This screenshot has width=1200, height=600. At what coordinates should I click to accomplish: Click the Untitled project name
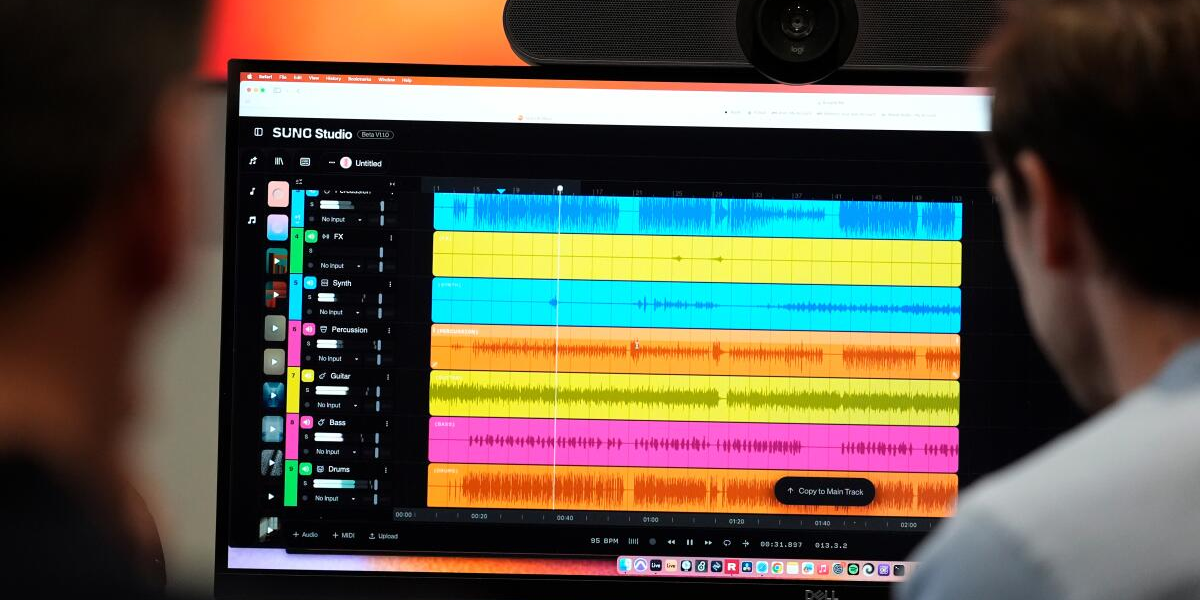368,163
